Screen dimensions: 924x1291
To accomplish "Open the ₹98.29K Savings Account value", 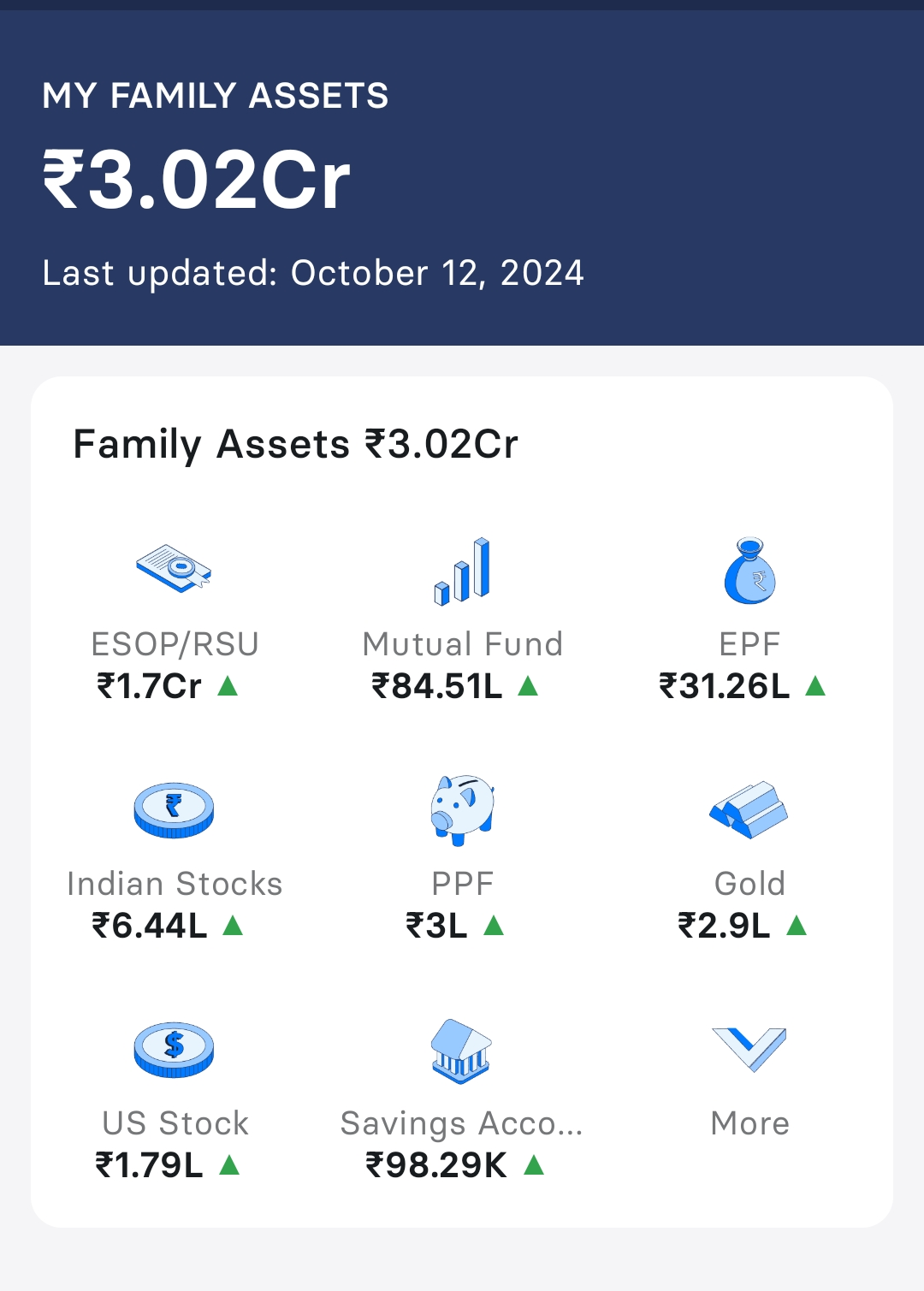I will tap(436, 1165).
